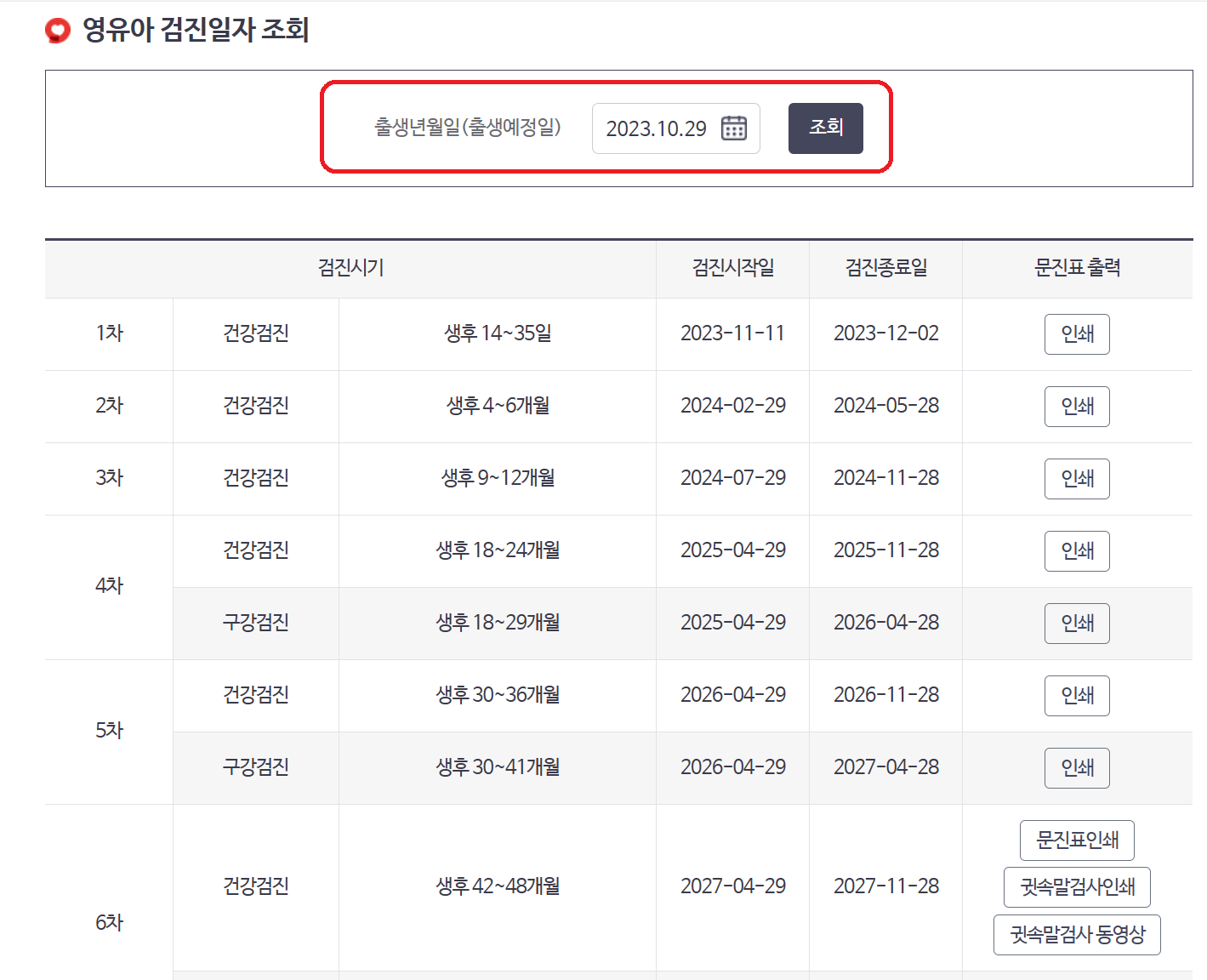Click 인쇄 beside the 5차 구강검진 row

[1076, 767]
